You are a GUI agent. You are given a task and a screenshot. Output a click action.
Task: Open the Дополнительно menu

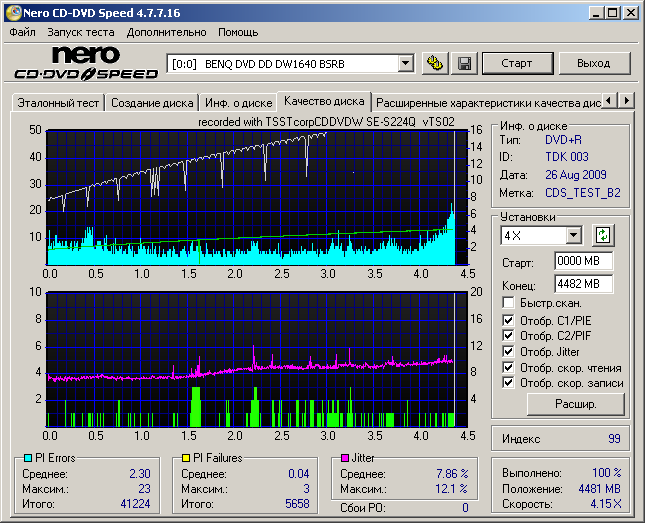click(165, 32)
